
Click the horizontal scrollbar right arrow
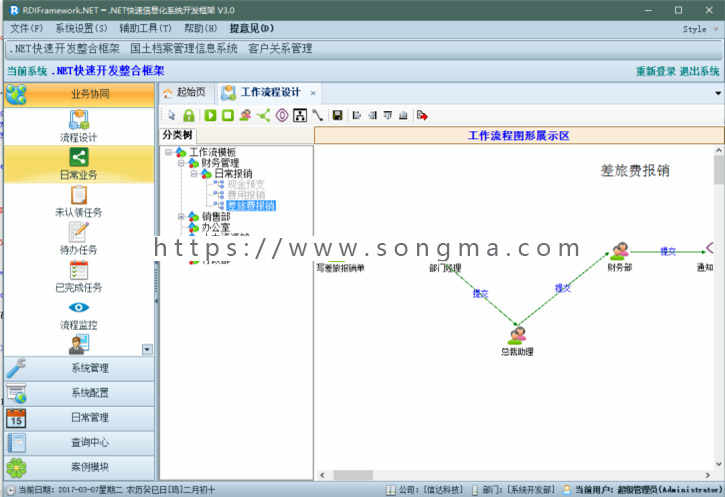pos(707,475)
